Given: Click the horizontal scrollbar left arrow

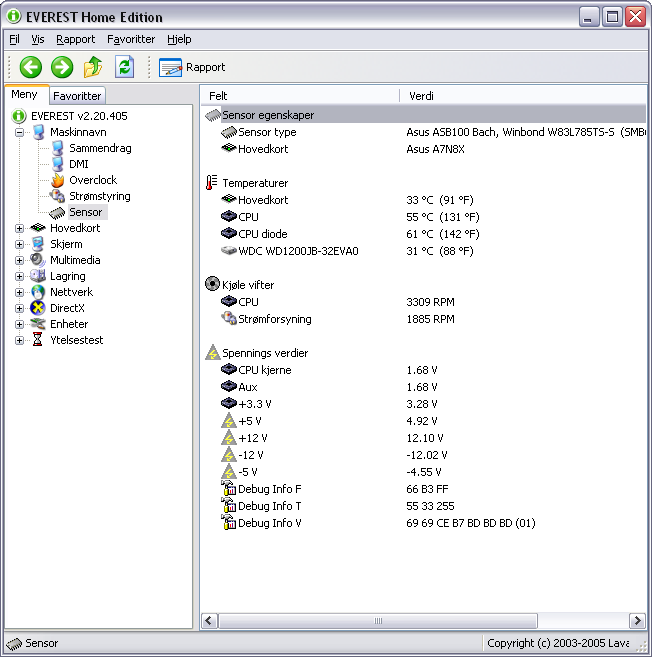Looking at the screenshot, I should pos(209,620).
